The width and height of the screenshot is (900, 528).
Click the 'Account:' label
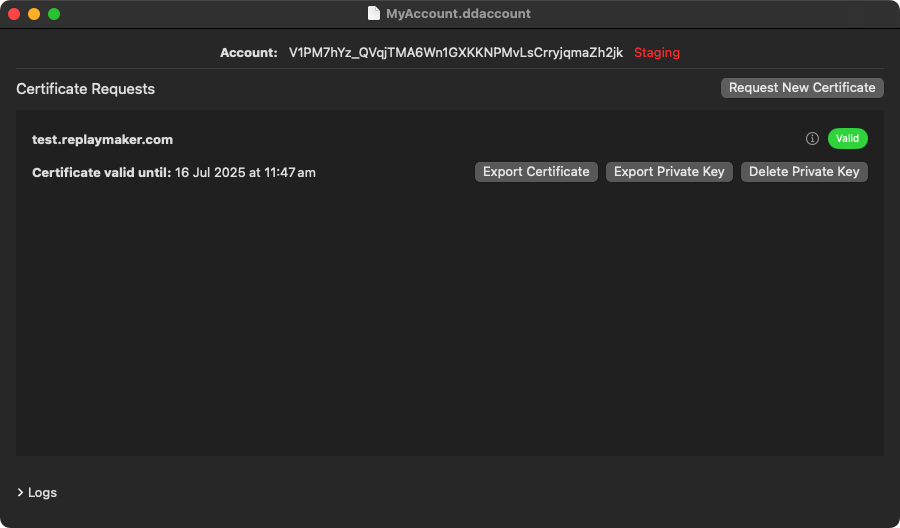point(249,52)
